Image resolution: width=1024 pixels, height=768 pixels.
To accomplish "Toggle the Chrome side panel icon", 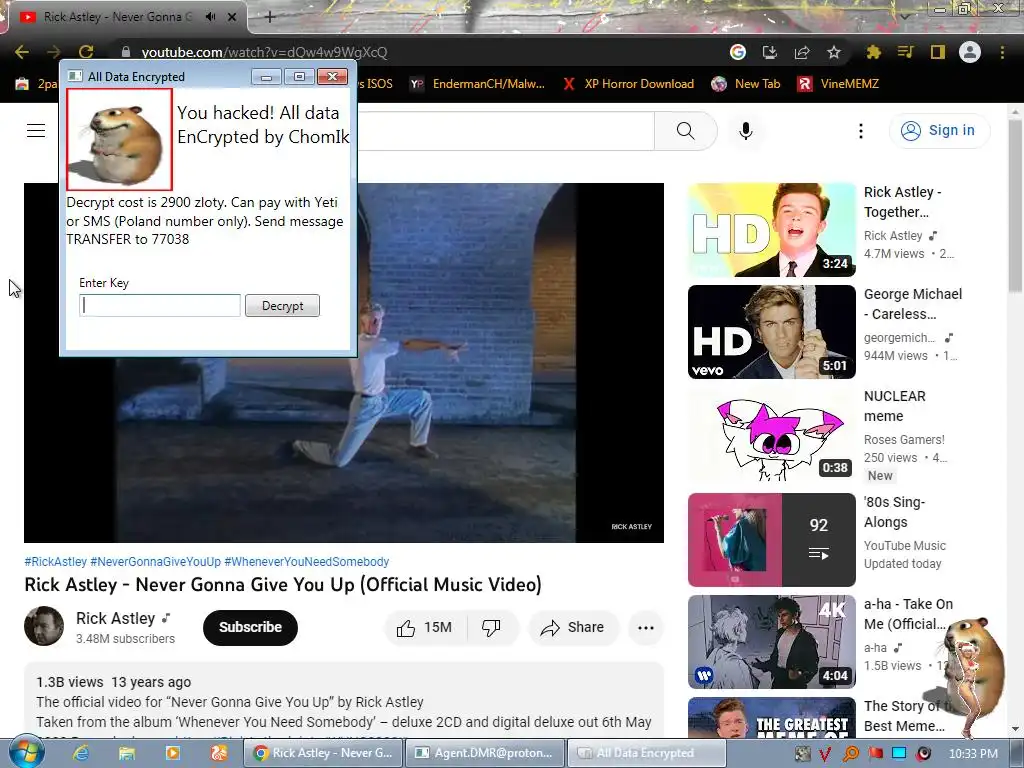I will [x=938, y=52].
